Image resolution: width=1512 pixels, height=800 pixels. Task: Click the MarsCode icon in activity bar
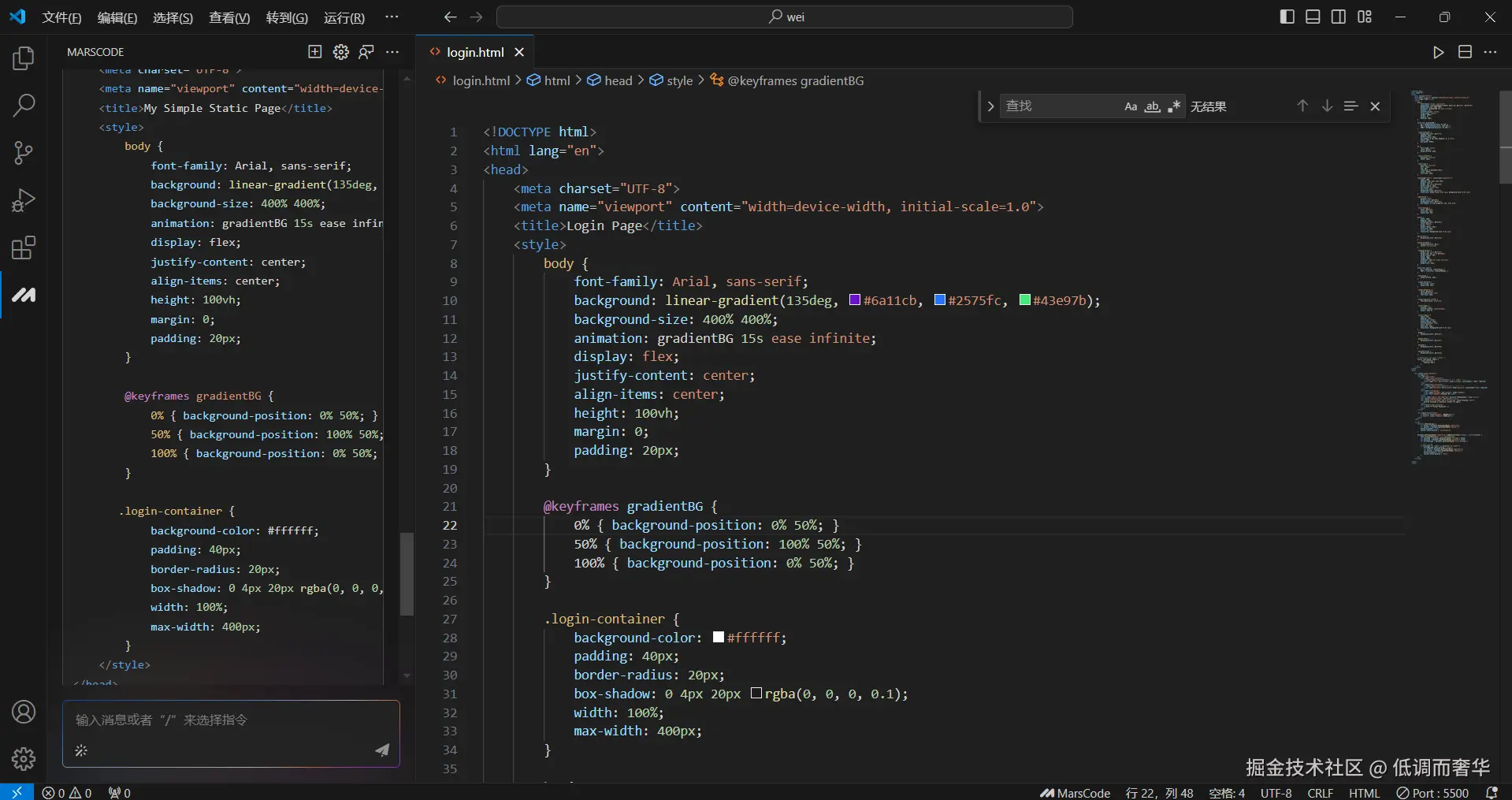[24, 295]
